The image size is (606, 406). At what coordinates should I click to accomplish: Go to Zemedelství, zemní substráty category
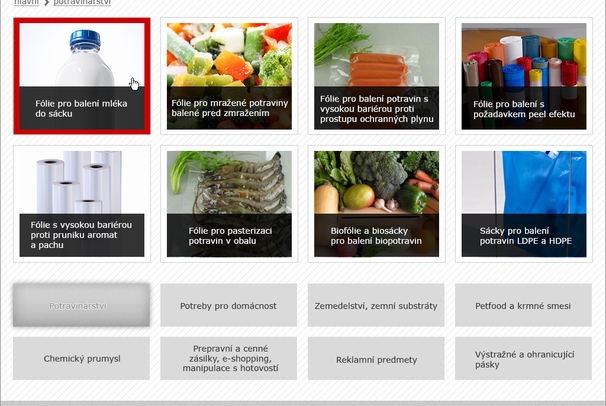[376, 305]
